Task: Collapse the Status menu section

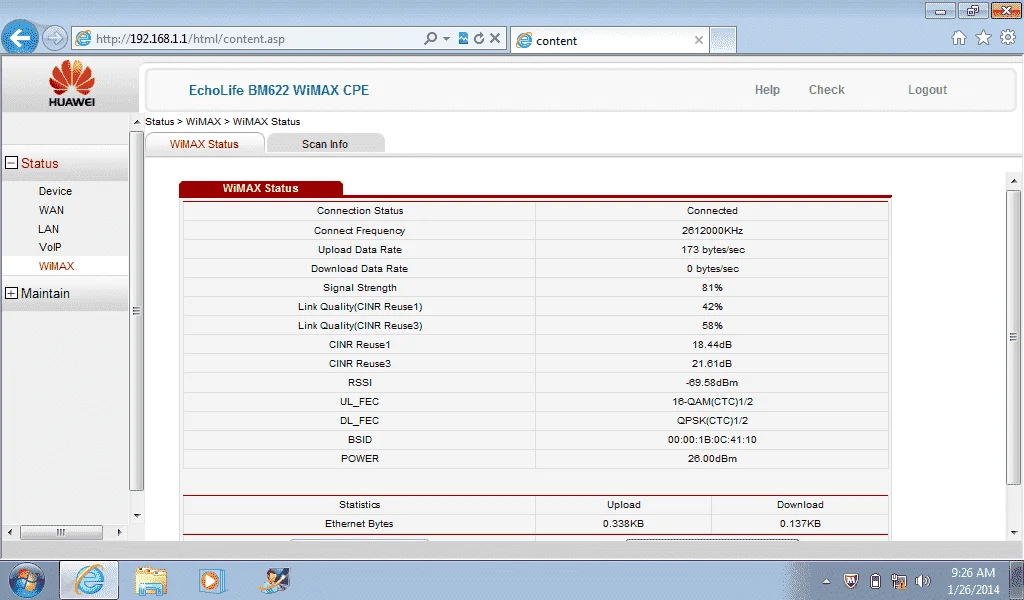Action: [12, 163]
